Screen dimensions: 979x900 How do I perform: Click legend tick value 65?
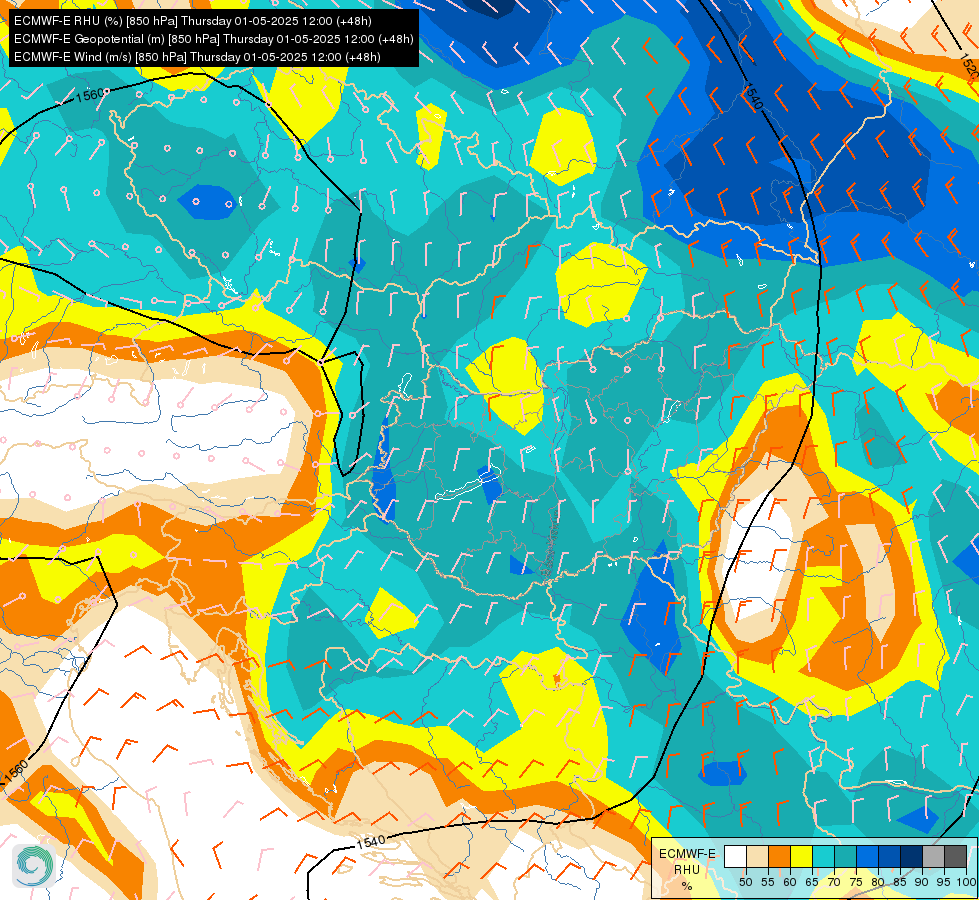coord(812,882)
